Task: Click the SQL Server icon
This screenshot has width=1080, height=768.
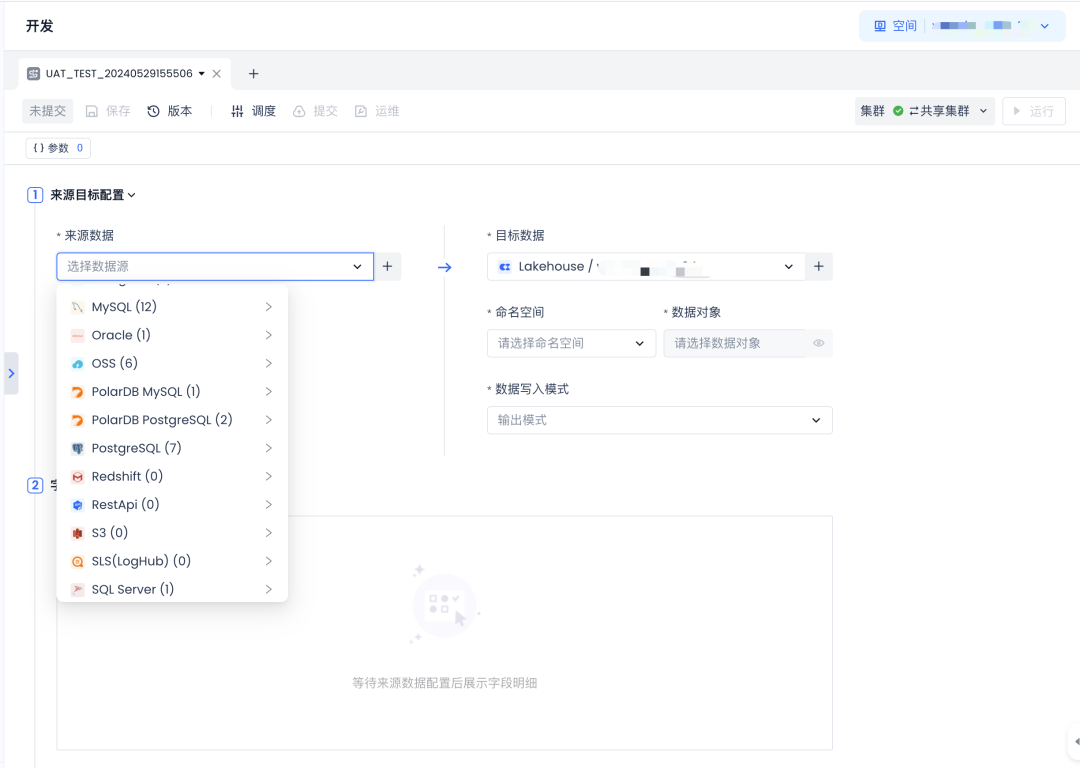Action: (x=77, y=590)
